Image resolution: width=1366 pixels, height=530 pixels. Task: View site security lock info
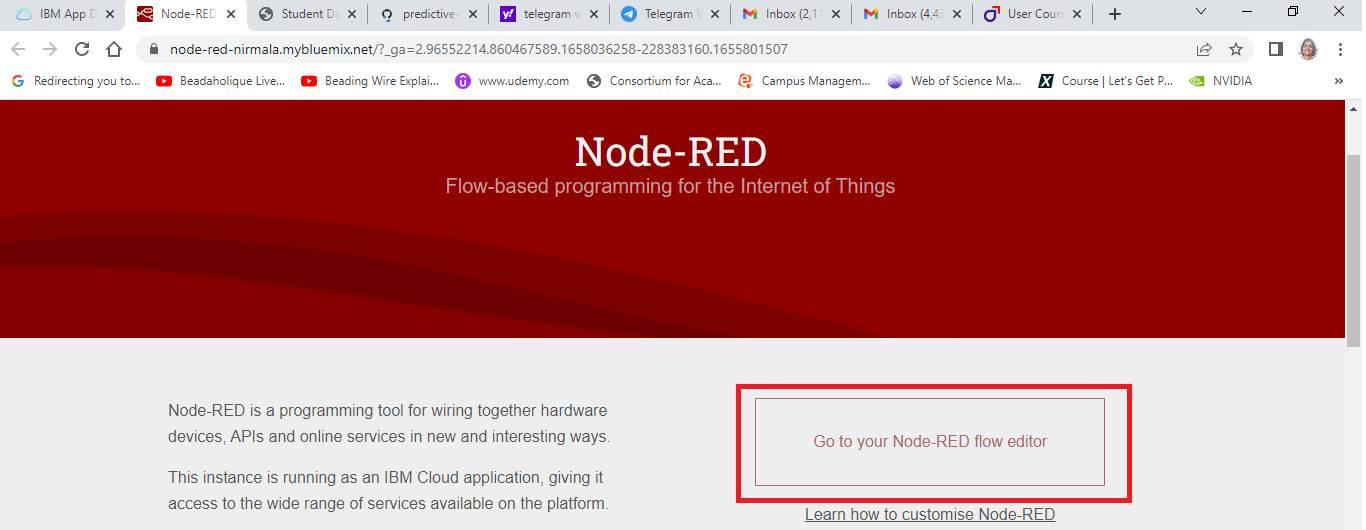coord(153,49)
